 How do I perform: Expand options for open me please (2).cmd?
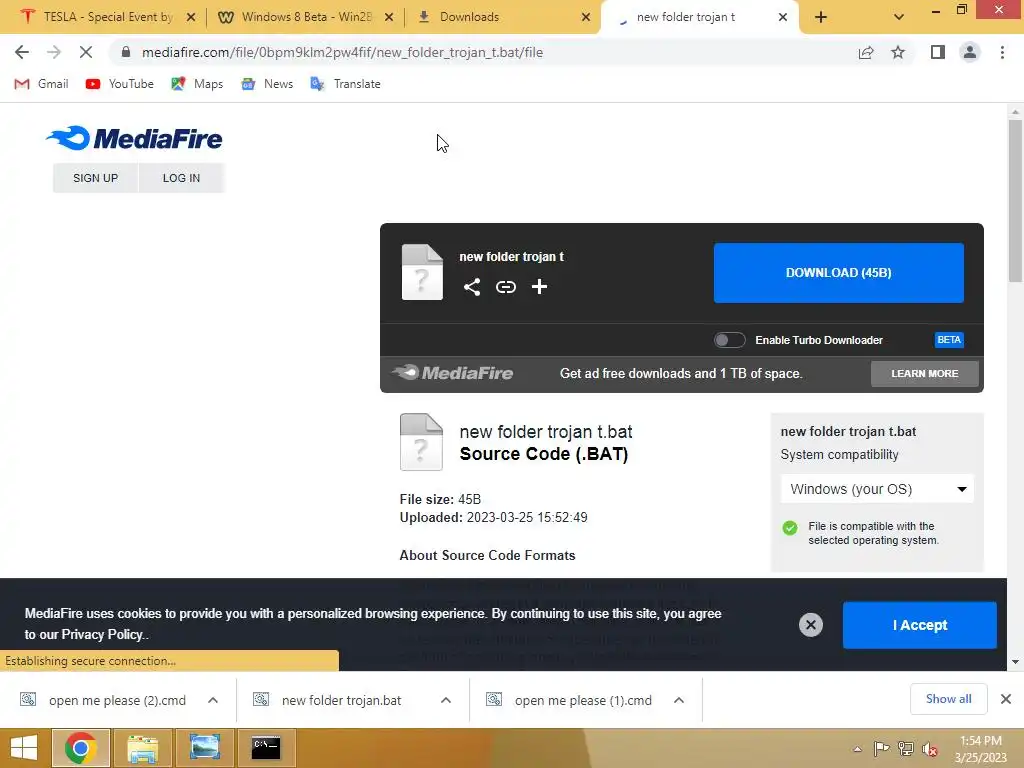(213, 700)
